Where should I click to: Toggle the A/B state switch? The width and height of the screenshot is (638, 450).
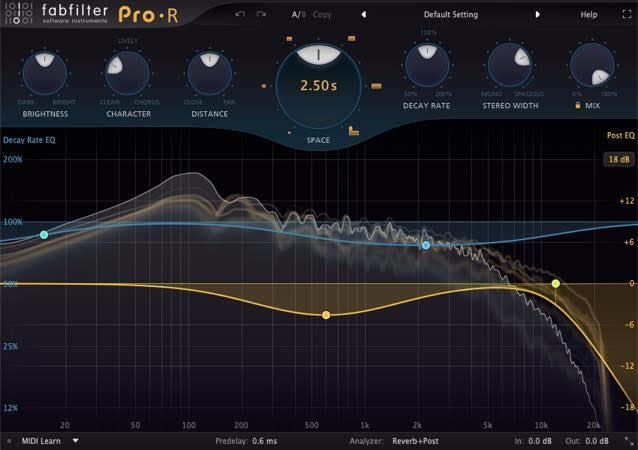298,15
